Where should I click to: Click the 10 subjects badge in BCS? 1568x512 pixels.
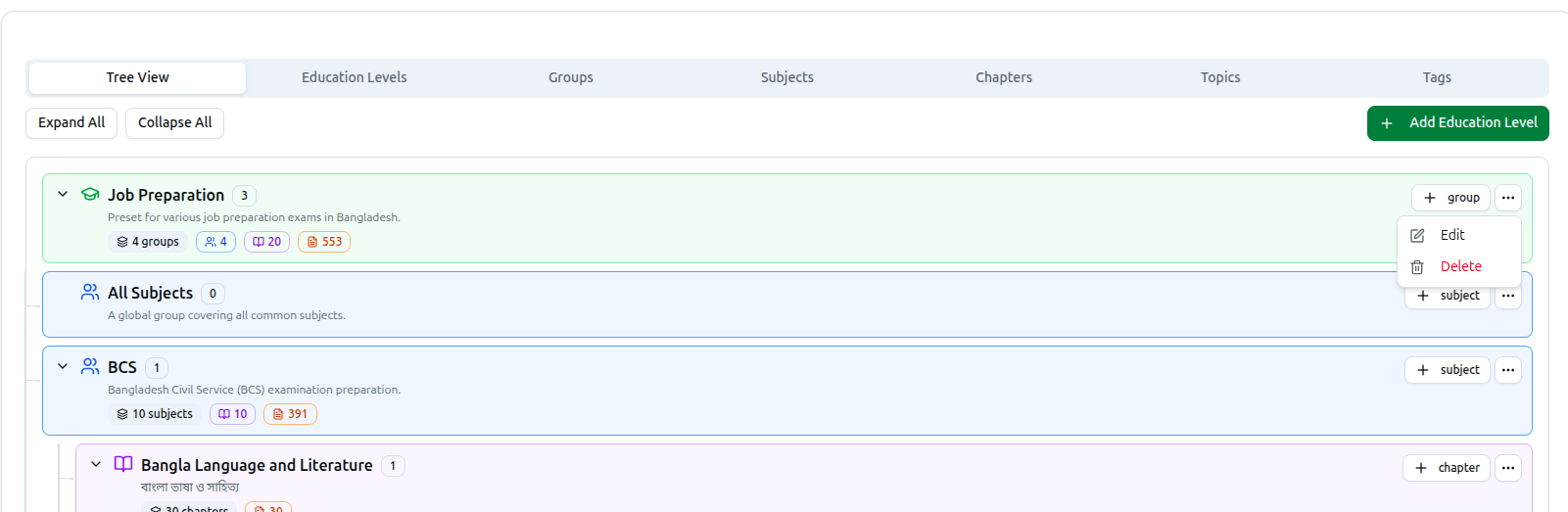tap(155, 414)
